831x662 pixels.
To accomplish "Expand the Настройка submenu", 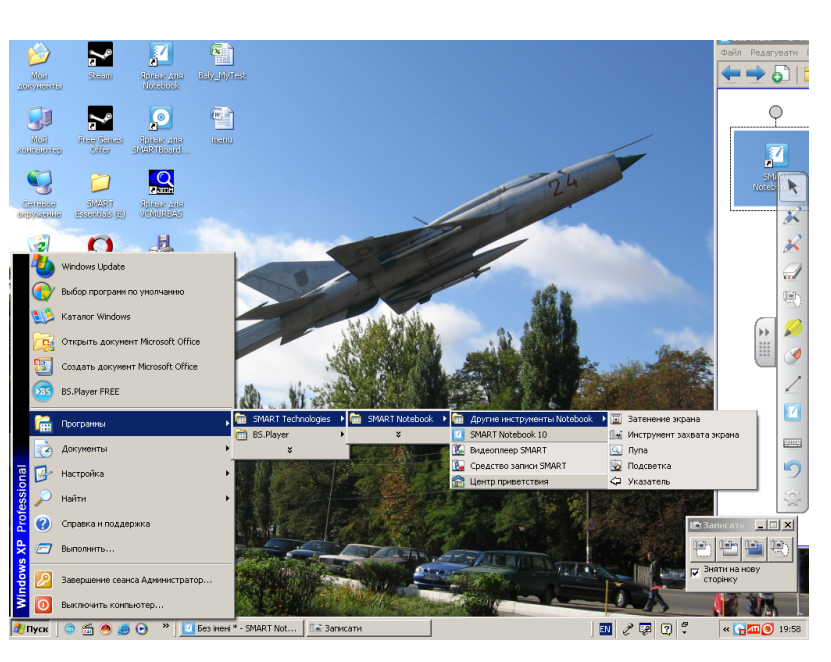I will tap(132, 473).
